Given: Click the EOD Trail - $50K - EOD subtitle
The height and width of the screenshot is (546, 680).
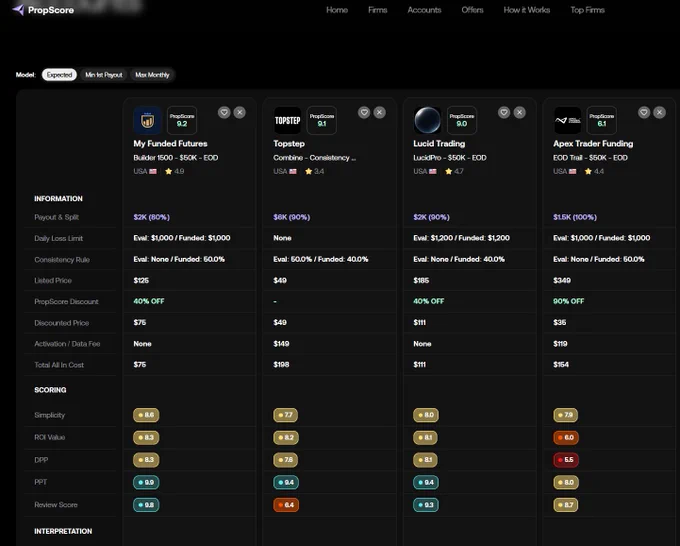Looking at the screenshot, I should pos(590,157).
